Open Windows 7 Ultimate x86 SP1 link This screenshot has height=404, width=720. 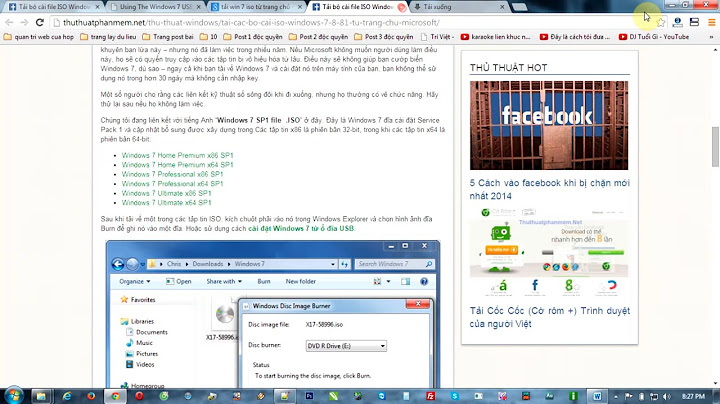[166, 193]
